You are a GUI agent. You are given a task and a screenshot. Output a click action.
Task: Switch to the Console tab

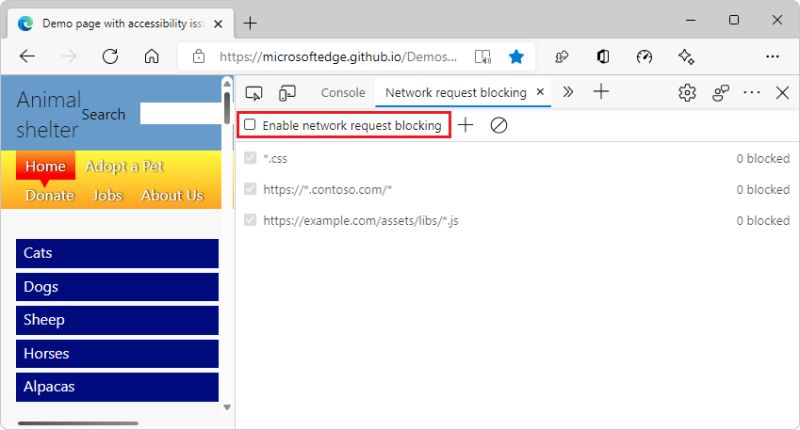[x=343, y=93]
